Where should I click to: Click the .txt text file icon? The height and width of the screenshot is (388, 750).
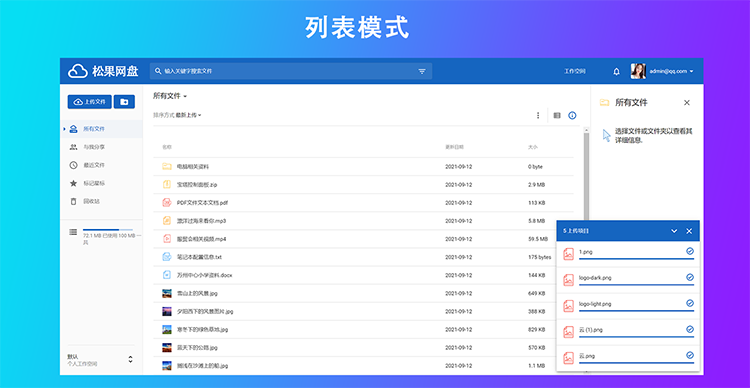(x=166, y=257)
